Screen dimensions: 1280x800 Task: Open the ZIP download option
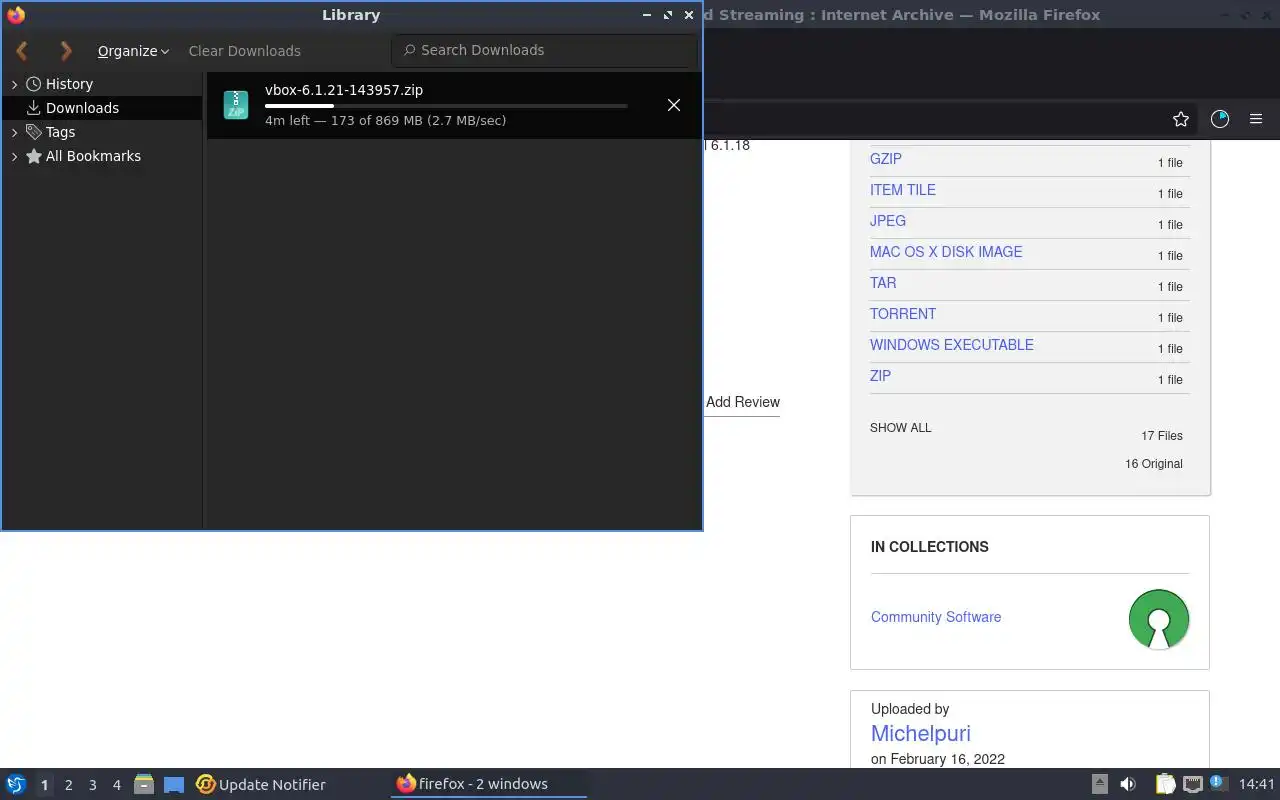pos(880,376)
